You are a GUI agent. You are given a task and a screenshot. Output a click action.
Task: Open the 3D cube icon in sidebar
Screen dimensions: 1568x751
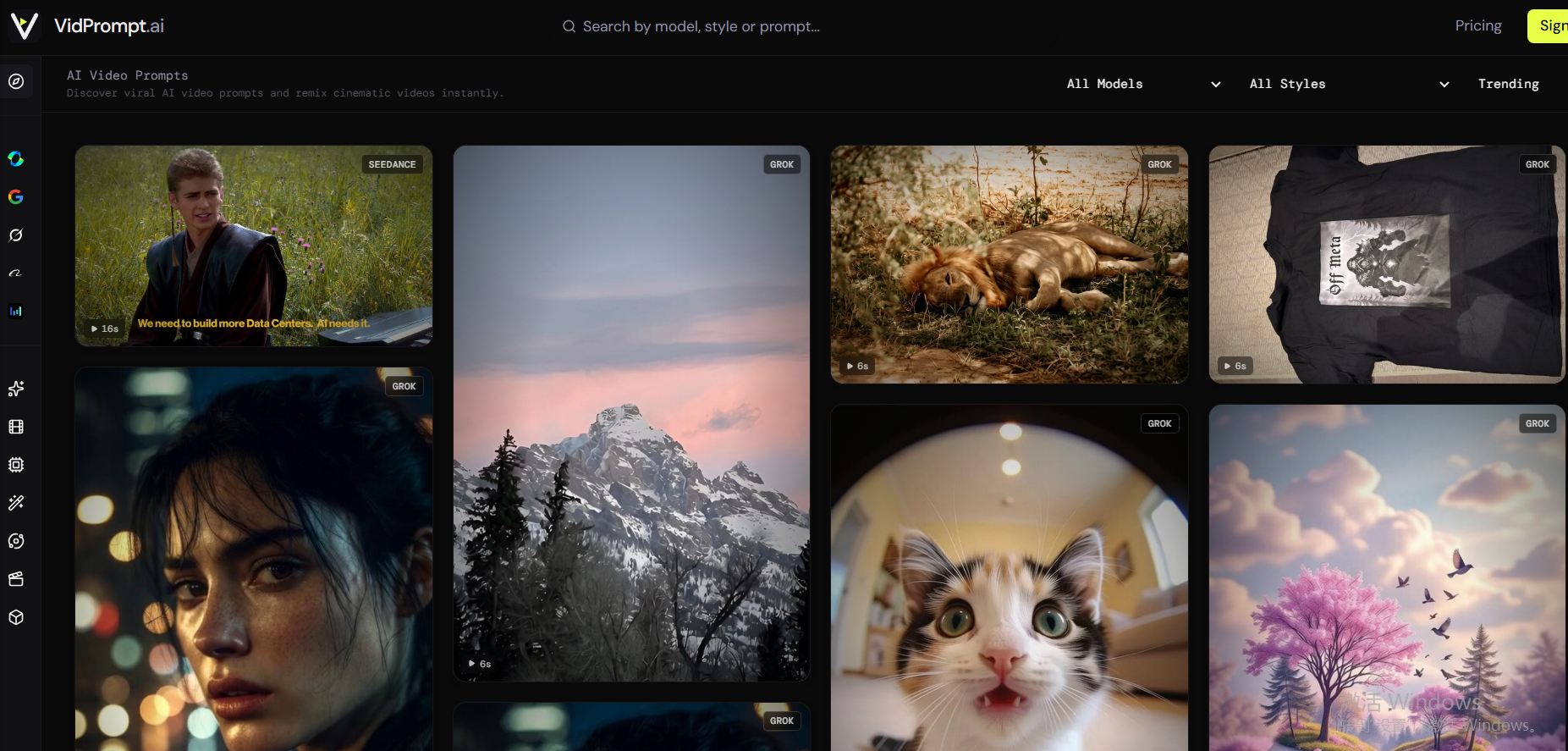pos(16,617)
